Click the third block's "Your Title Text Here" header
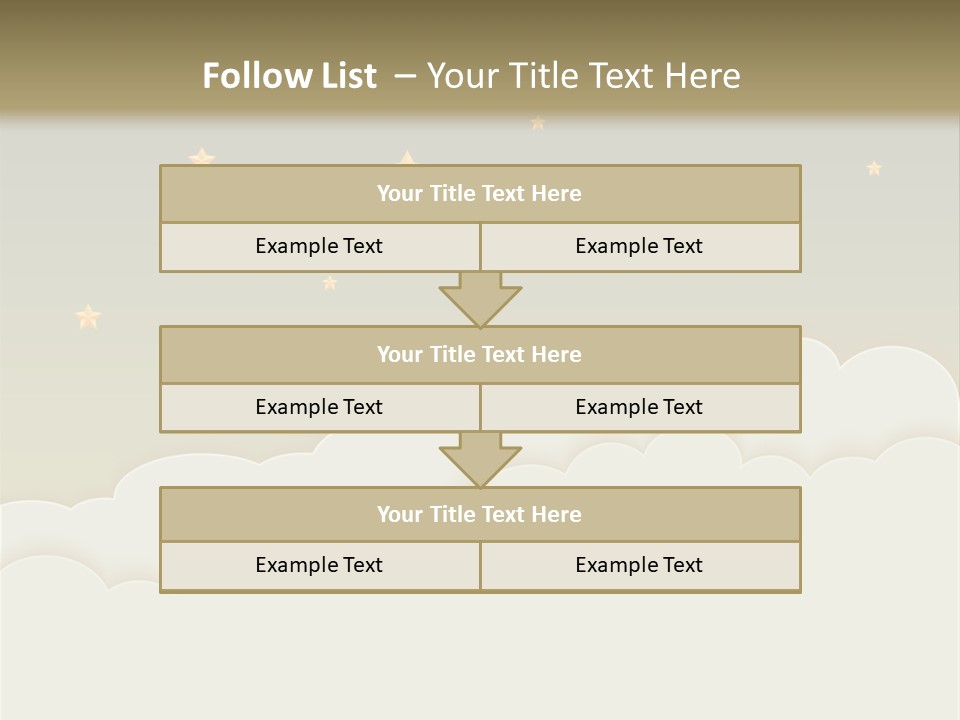 click(479, 514)
